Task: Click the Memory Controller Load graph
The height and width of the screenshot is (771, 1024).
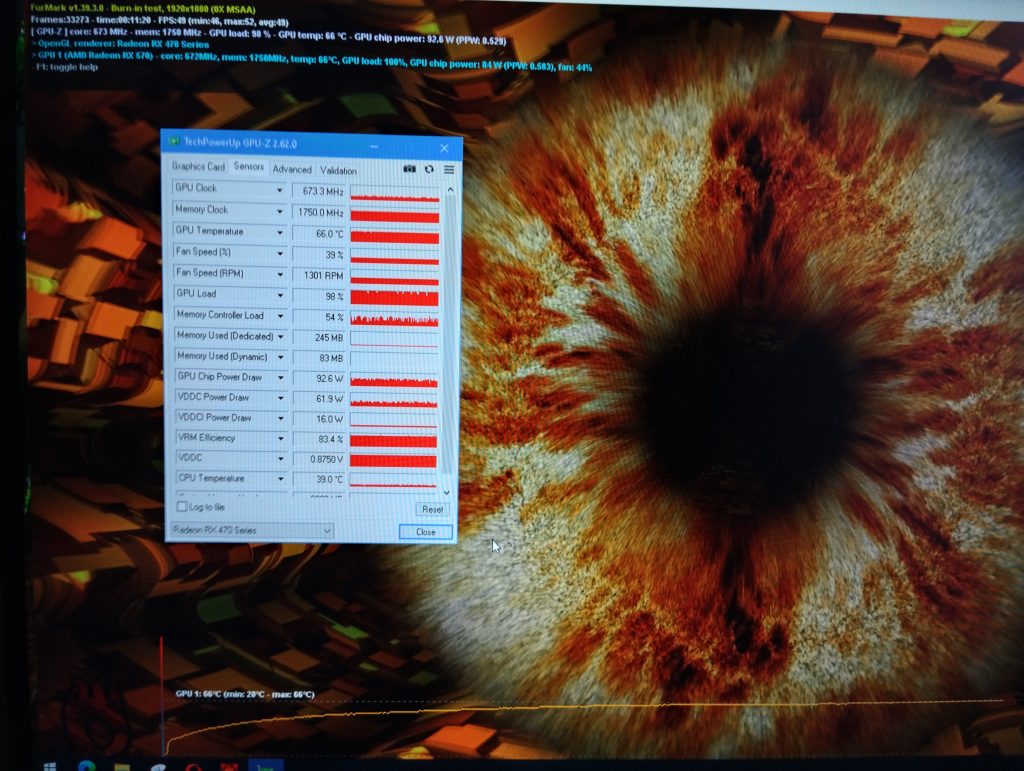Action: (394, 318)
